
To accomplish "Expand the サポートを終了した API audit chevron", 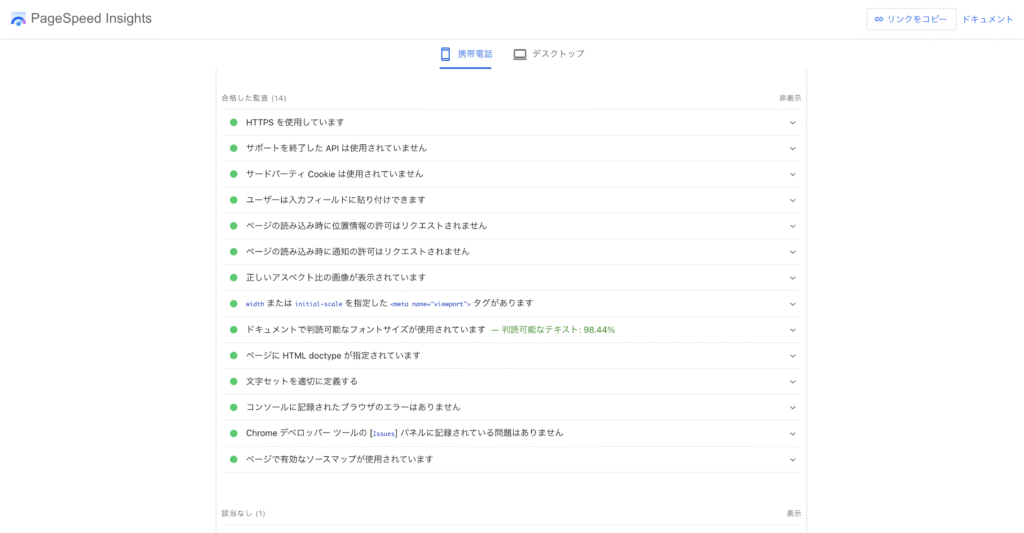I will pyautogui.click(x=792, y=148).
